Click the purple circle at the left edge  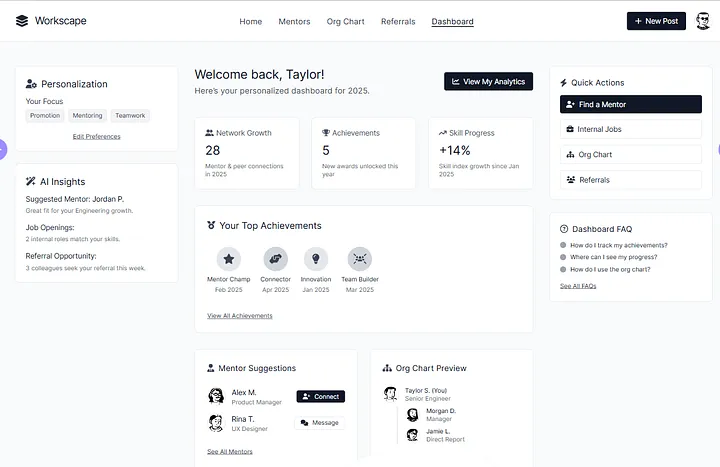[x=3, y=149]
